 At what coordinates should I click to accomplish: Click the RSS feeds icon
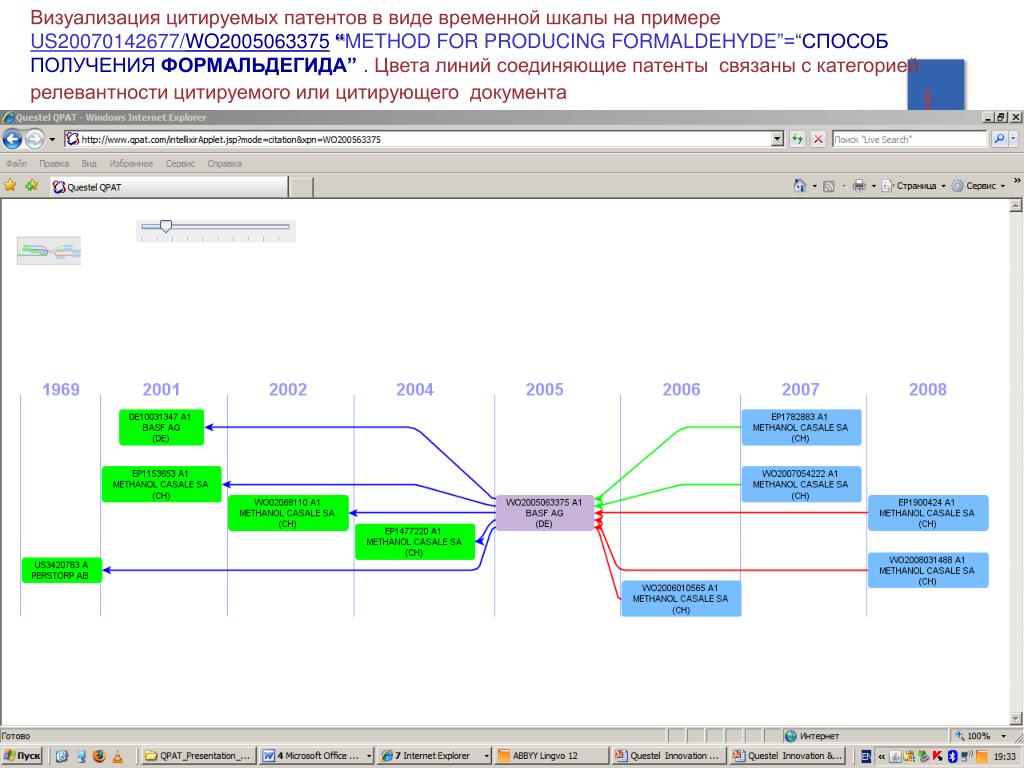tap(829, 186)
